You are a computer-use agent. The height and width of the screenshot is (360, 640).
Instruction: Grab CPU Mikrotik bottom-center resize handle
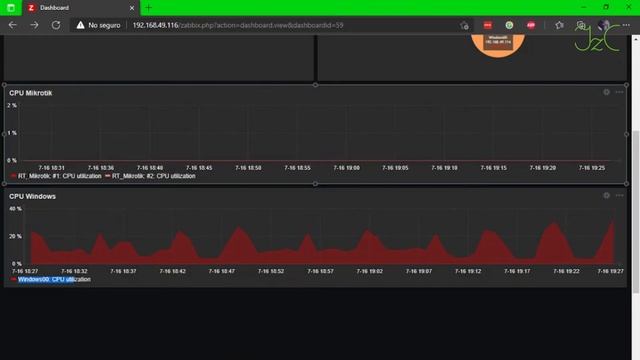315,184
